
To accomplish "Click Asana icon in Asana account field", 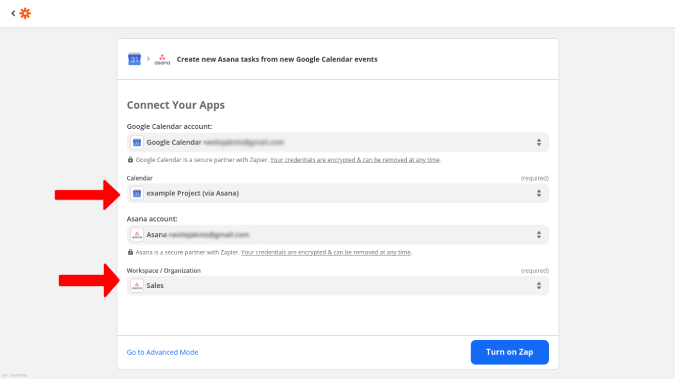I will click(137, 235).
